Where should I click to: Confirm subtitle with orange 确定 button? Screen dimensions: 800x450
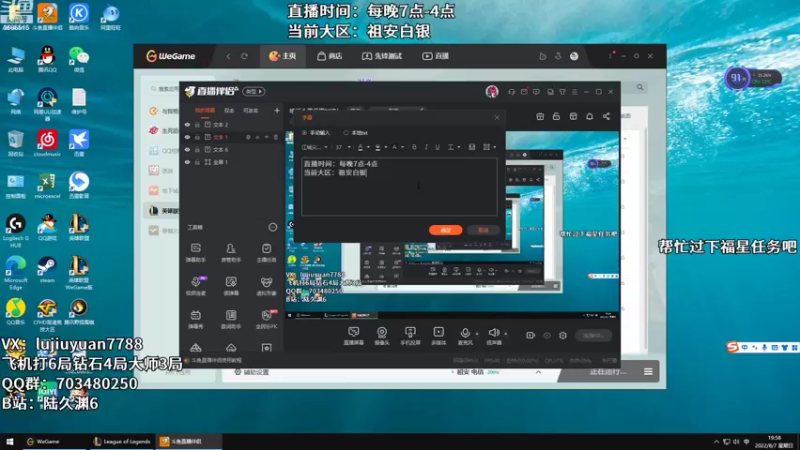click(x=445, y=230)
